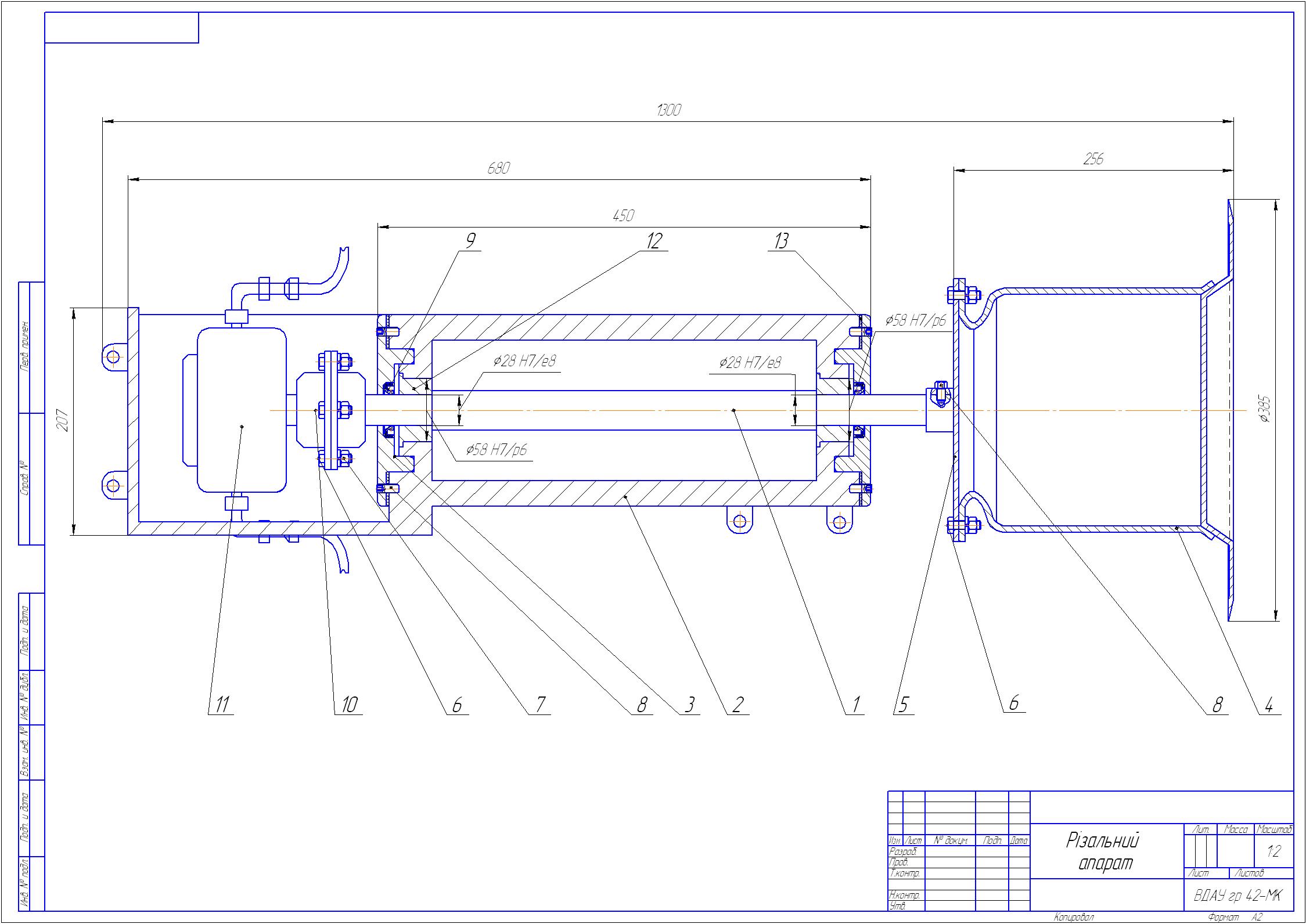Click the 256 dimension text

point(1093,159)
